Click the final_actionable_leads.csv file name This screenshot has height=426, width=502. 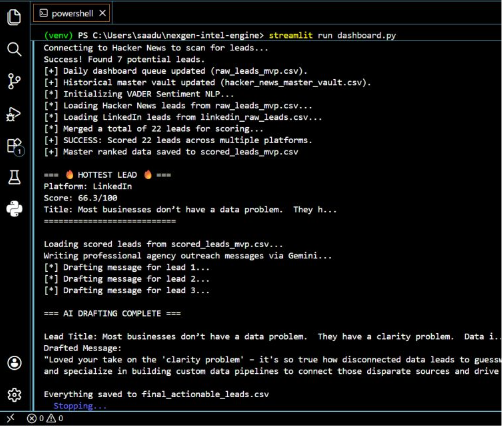[205, 394]
